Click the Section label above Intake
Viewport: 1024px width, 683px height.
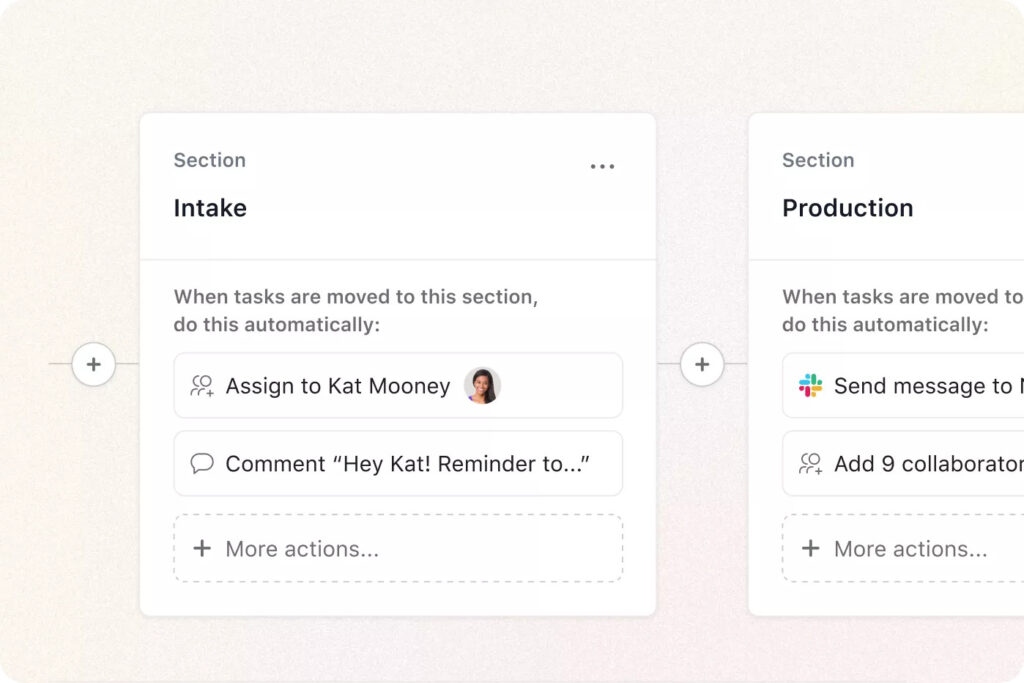pyautogui.click(x=209, y=160)
